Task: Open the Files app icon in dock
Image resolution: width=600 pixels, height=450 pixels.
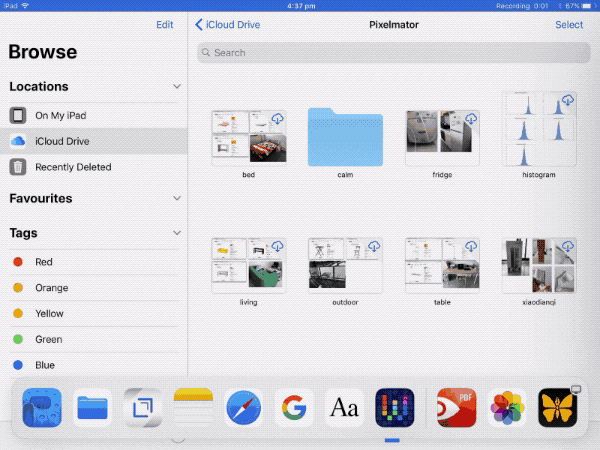Action: click(x=93, y=408)
